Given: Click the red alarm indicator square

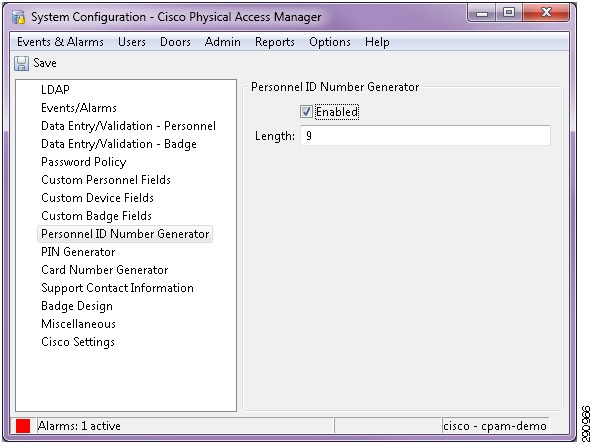Looking at the screenshot, I should pos(23,426).
